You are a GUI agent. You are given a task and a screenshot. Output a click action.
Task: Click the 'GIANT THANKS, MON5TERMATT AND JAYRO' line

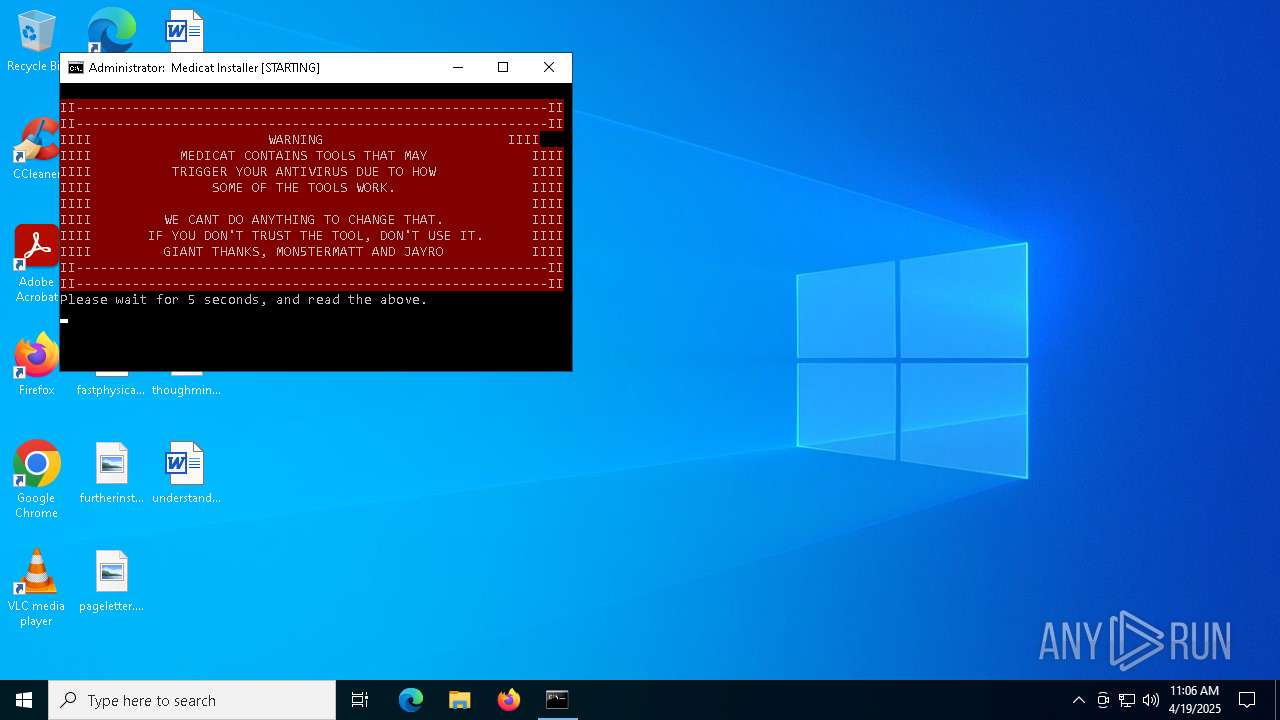click(304, 252)
